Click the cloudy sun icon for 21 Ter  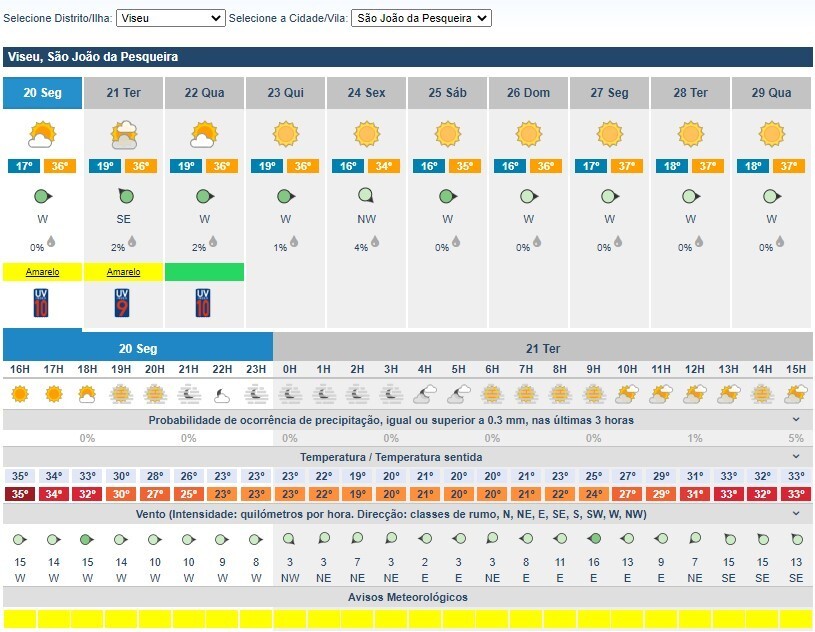tap(124, 133)
